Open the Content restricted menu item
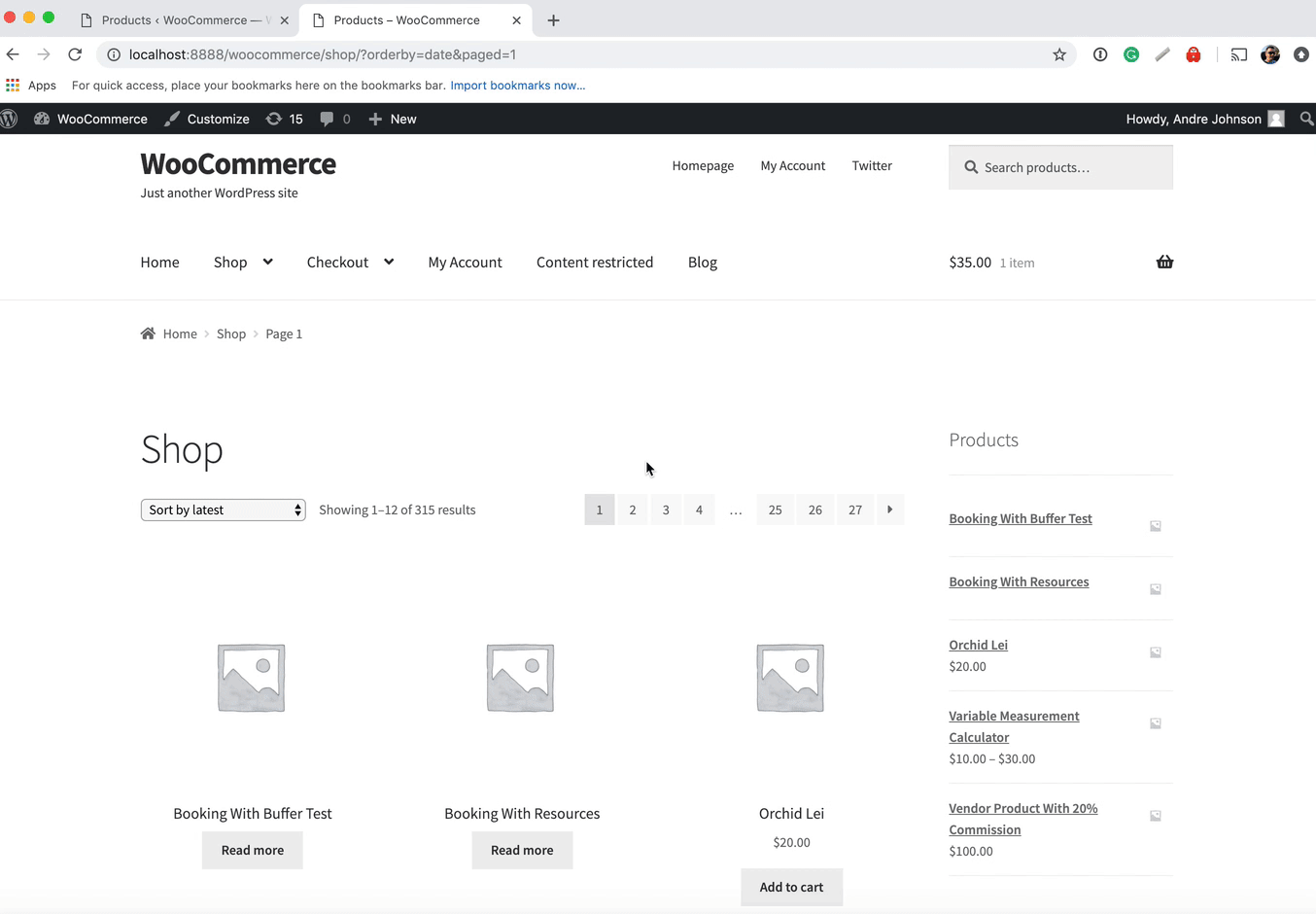 tap(595, 262)
